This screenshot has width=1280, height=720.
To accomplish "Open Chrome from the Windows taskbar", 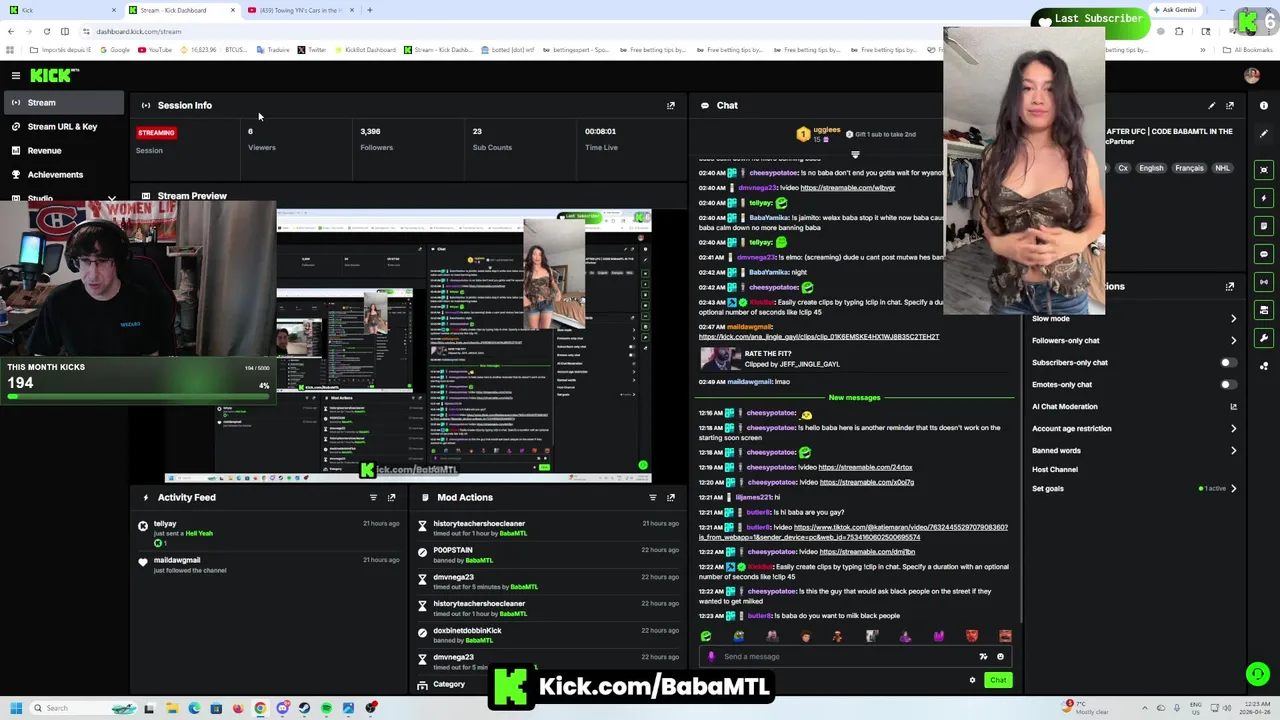I will [260, 708].
